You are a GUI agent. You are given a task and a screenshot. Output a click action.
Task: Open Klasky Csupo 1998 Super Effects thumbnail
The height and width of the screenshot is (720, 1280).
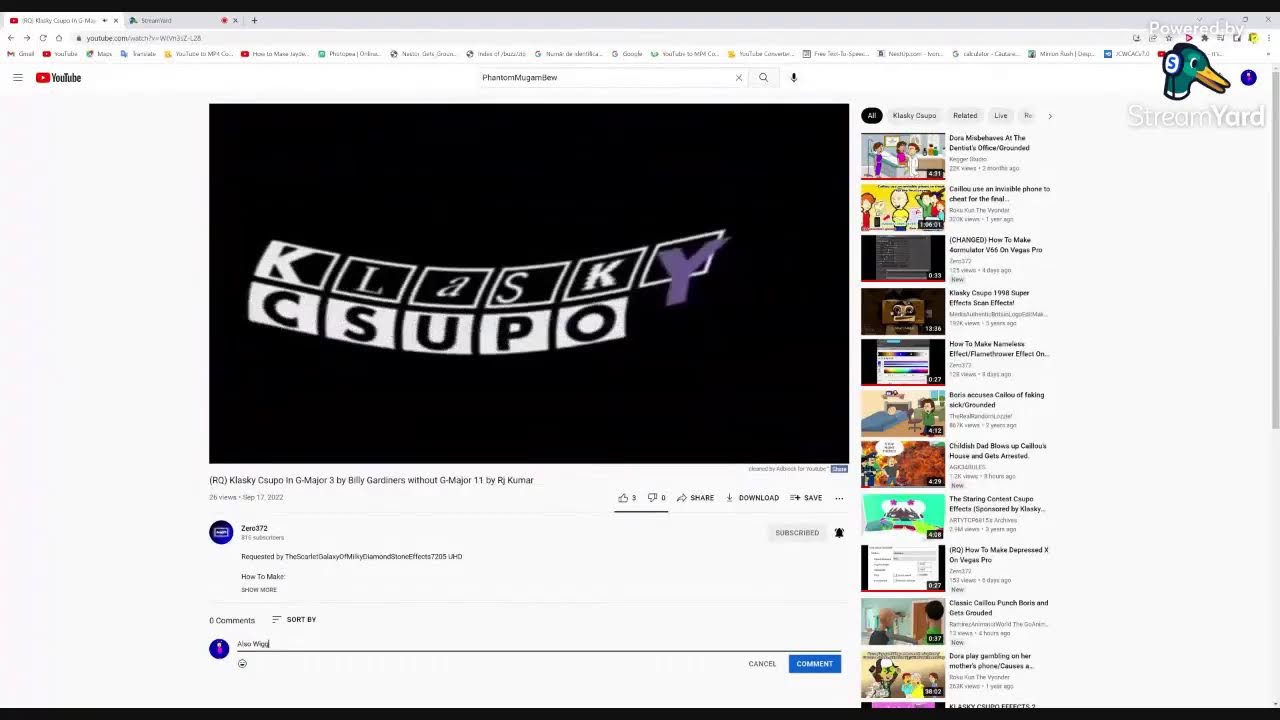point(903,311)
